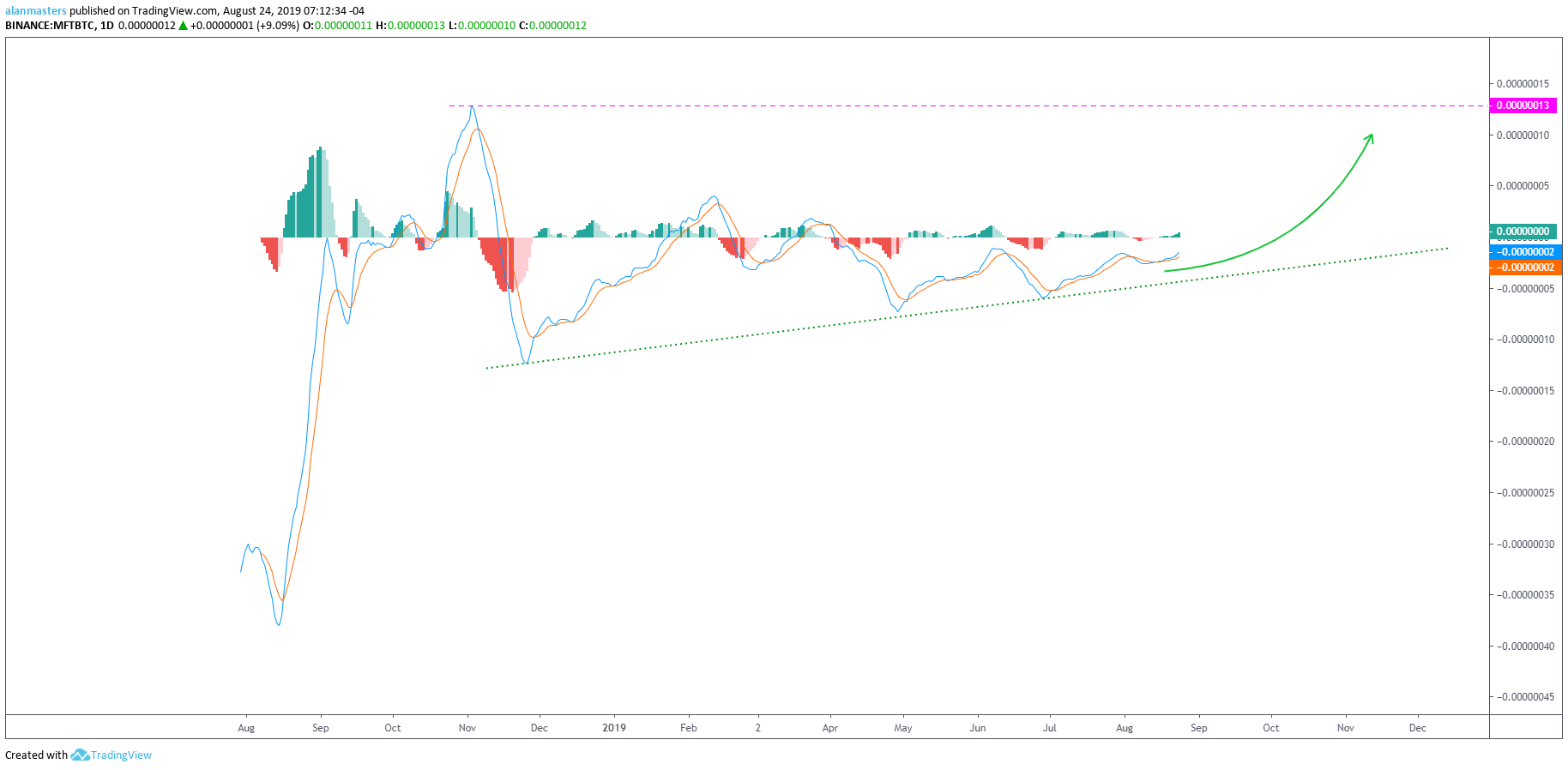Click the low value L:0.00000010

click(x=482, y=26)
